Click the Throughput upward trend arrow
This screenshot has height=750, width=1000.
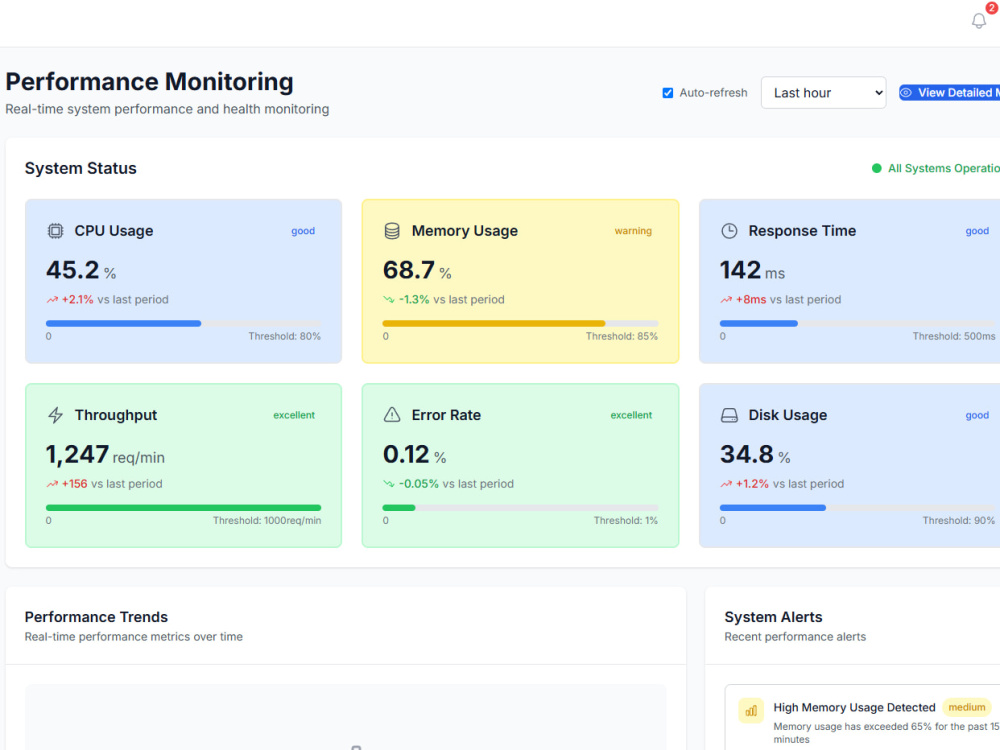click(52, 484)
